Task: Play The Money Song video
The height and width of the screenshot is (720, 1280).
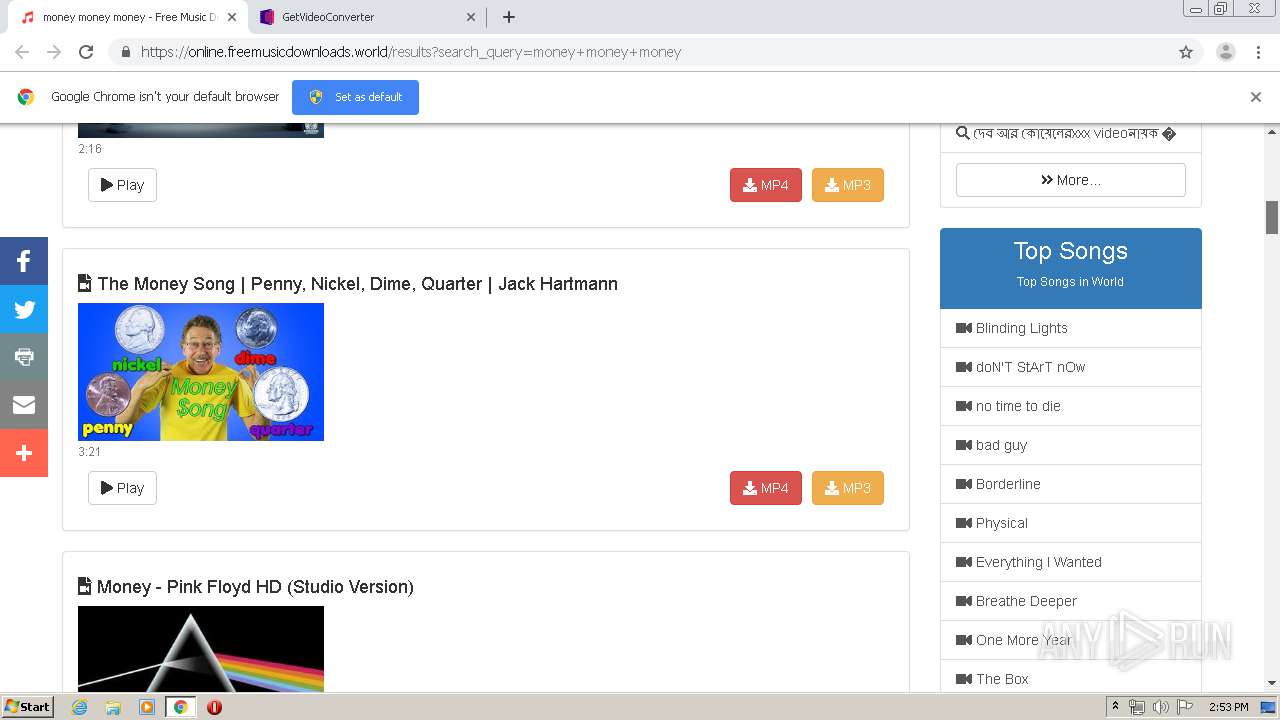Action: [x=122, y=488]
